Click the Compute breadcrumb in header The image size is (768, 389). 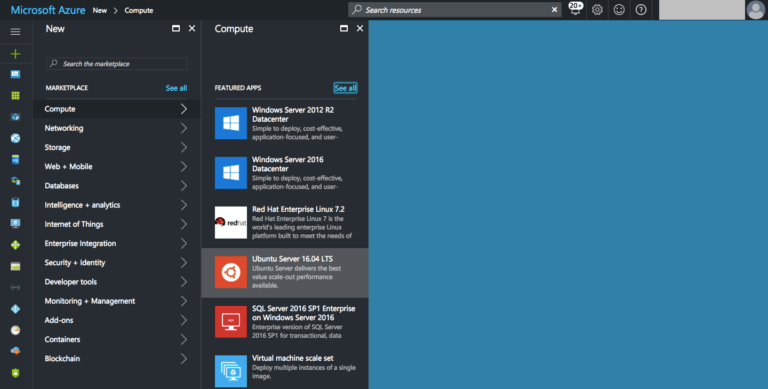point(139,10)
